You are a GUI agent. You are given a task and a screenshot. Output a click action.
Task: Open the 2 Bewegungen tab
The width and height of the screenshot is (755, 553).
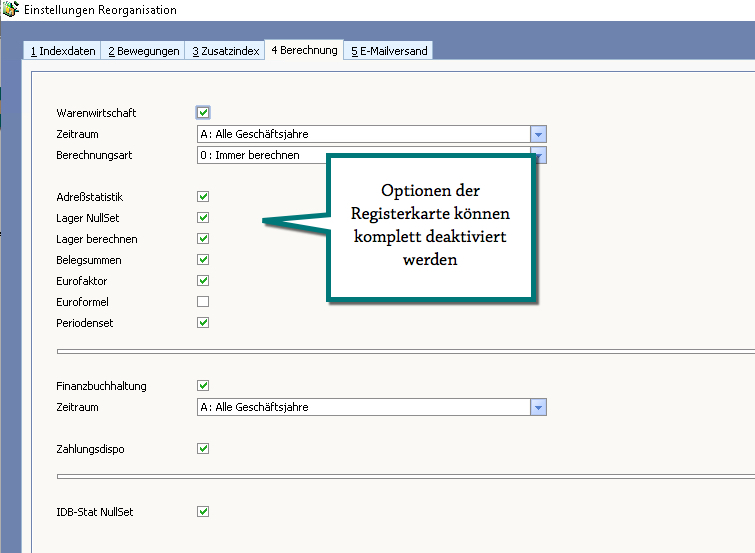pyautogui.click(x=144, y=51)
